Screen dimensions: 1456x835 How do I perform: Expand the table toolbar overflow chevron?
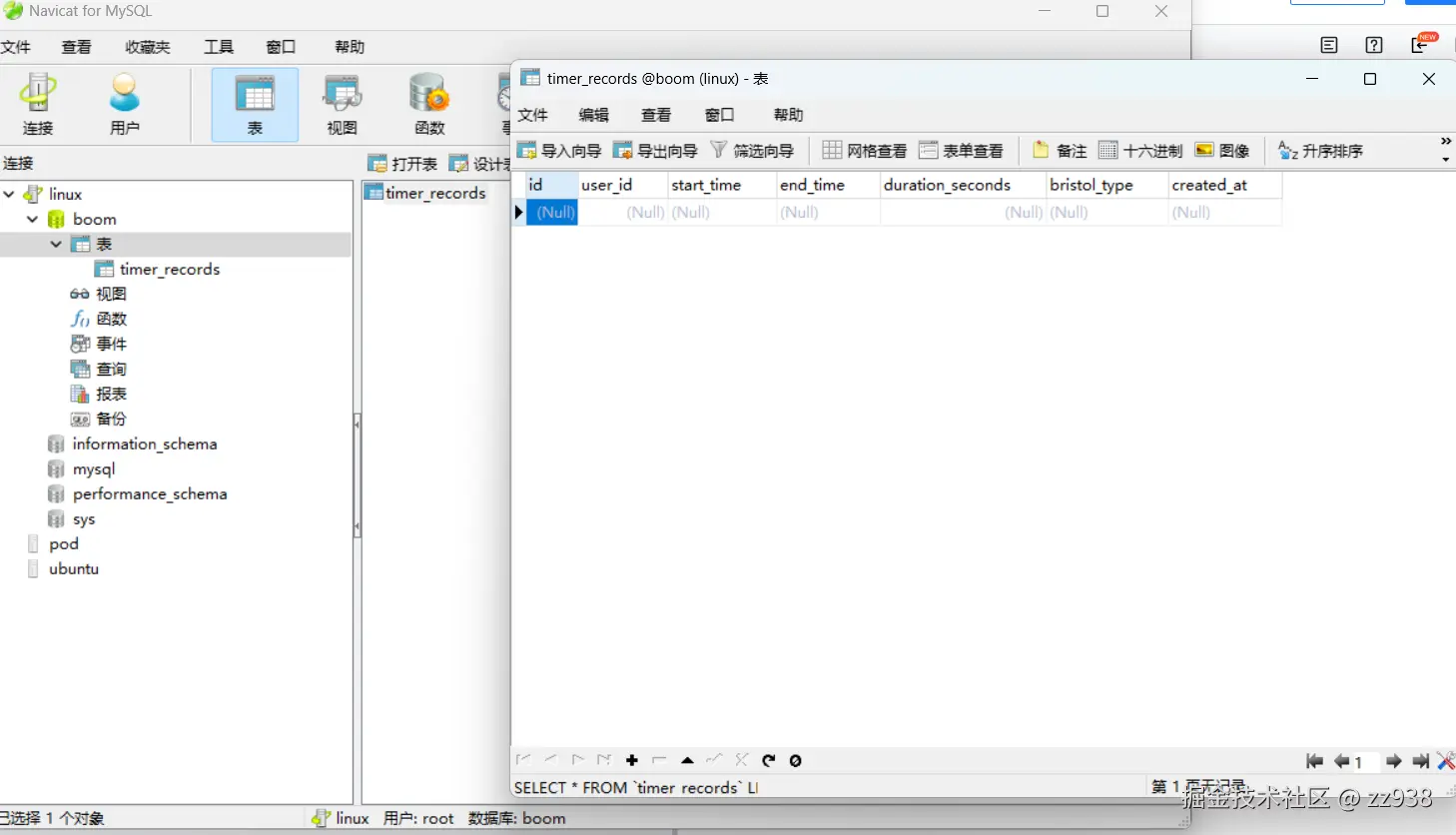(1445, 142)
